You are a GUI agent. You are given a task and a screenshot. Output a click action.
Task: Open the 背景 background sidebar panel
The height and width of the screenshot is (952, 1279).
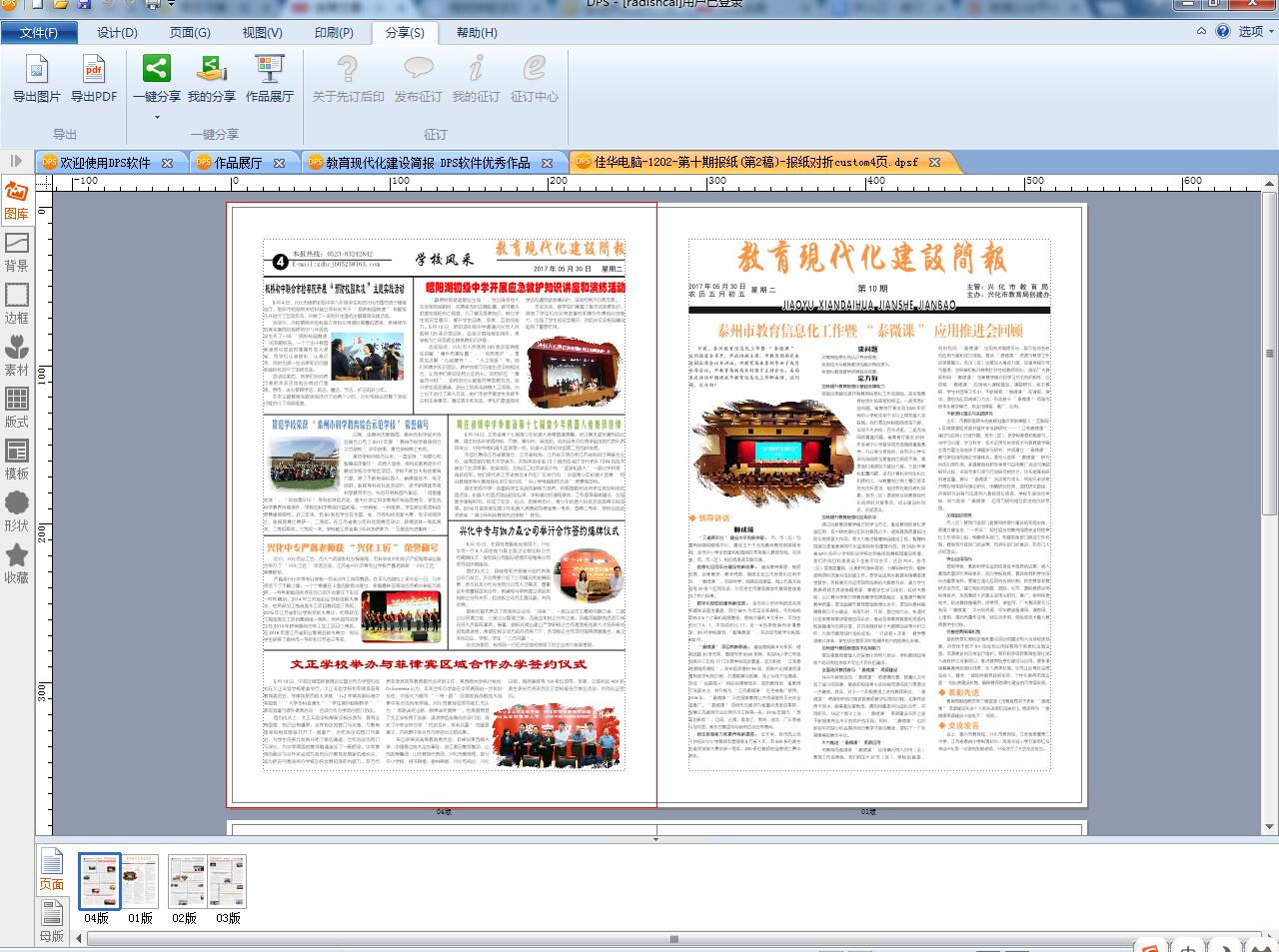17,252
